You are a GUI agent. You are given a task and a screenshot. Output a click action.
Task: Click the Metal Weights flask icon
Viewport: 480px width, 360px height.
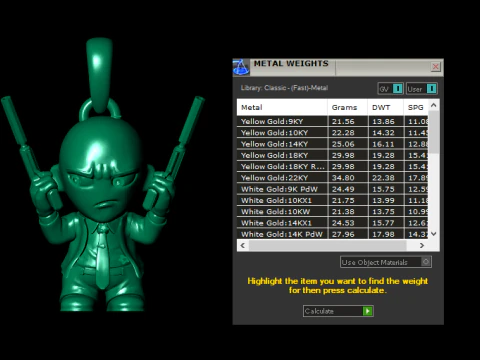coord(241,67)
